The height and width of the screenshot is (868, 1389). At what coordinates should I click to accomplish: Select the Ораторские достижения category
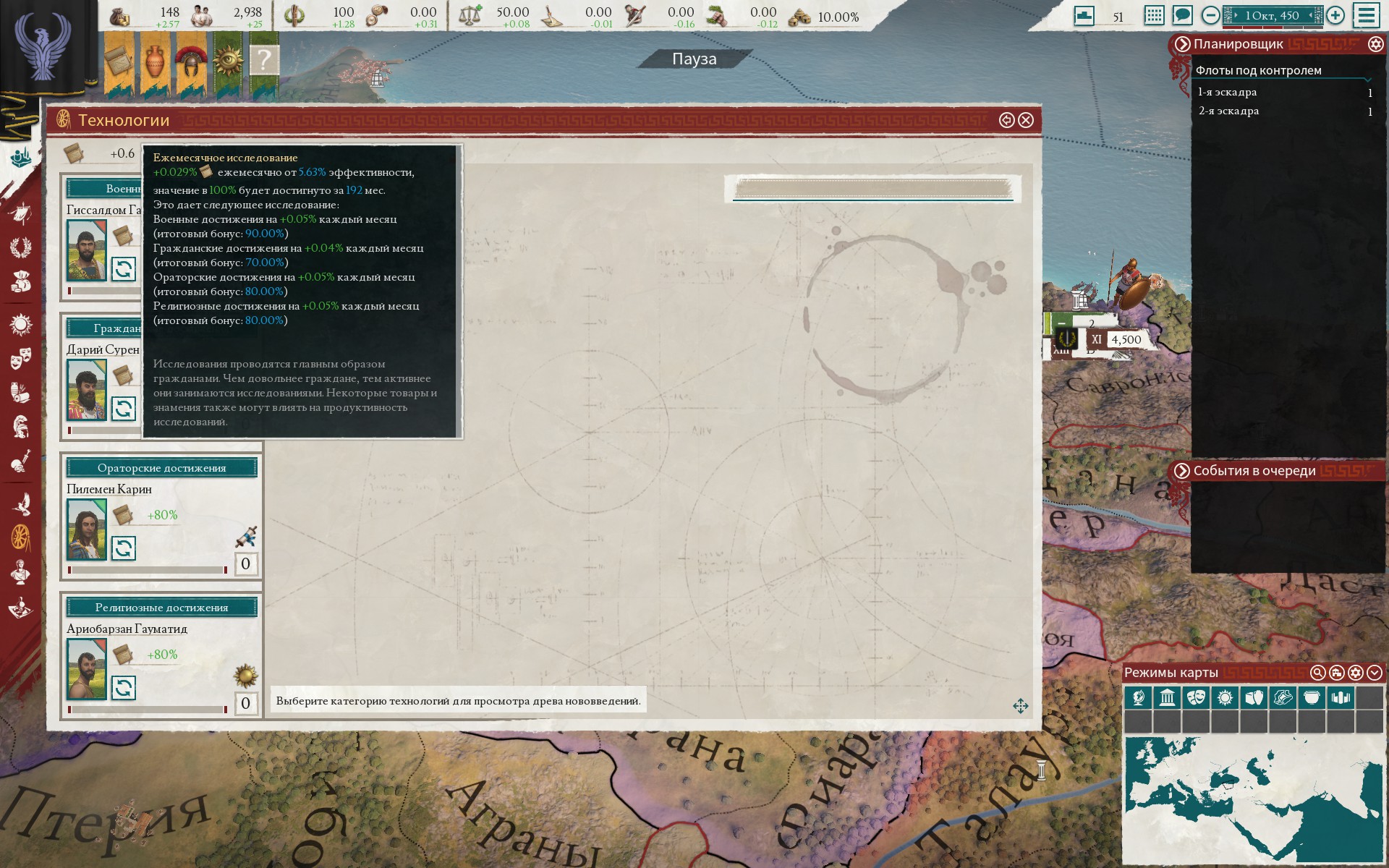pyautogui.click(x=162, y=468)
